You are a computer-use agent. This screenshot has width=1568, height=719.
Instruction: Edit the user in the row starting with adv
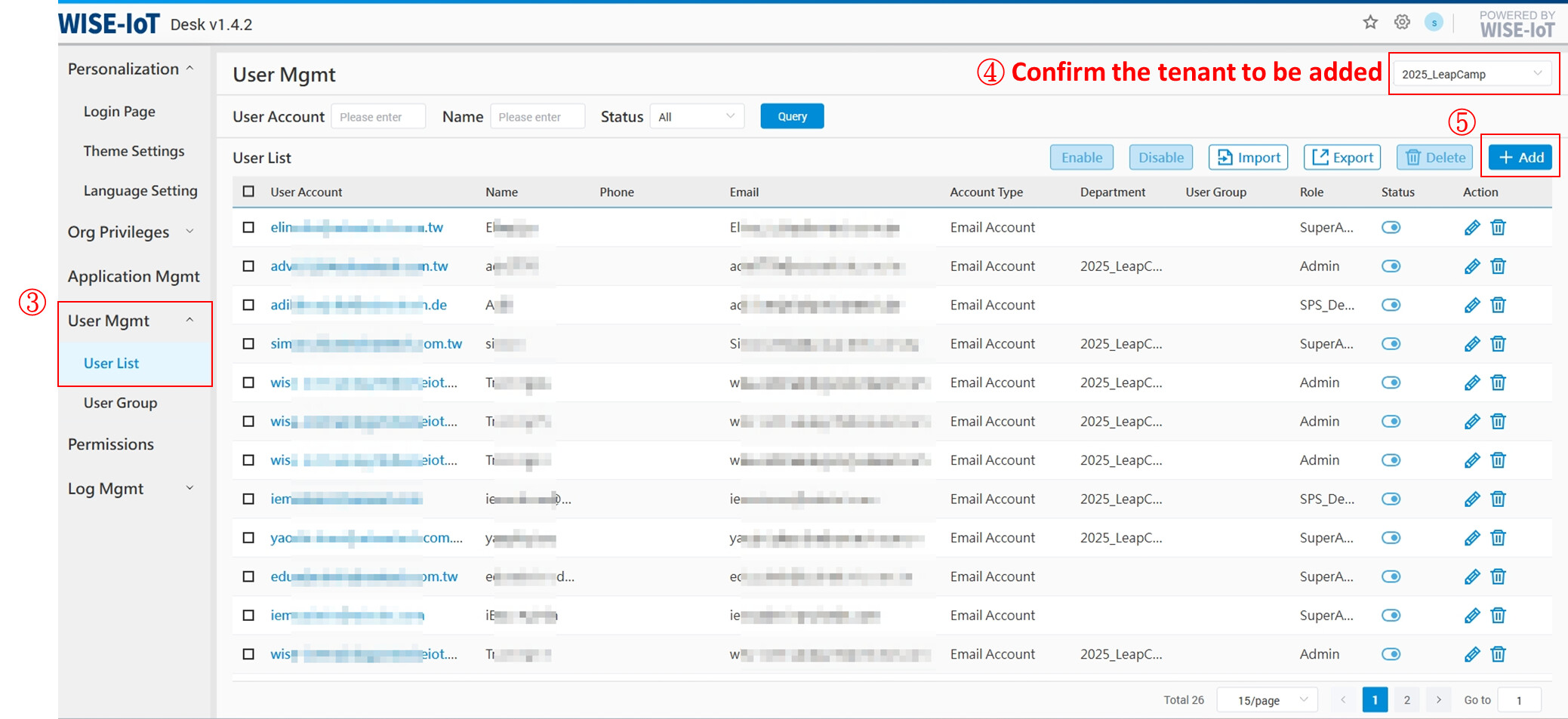tap(1472, 266)
